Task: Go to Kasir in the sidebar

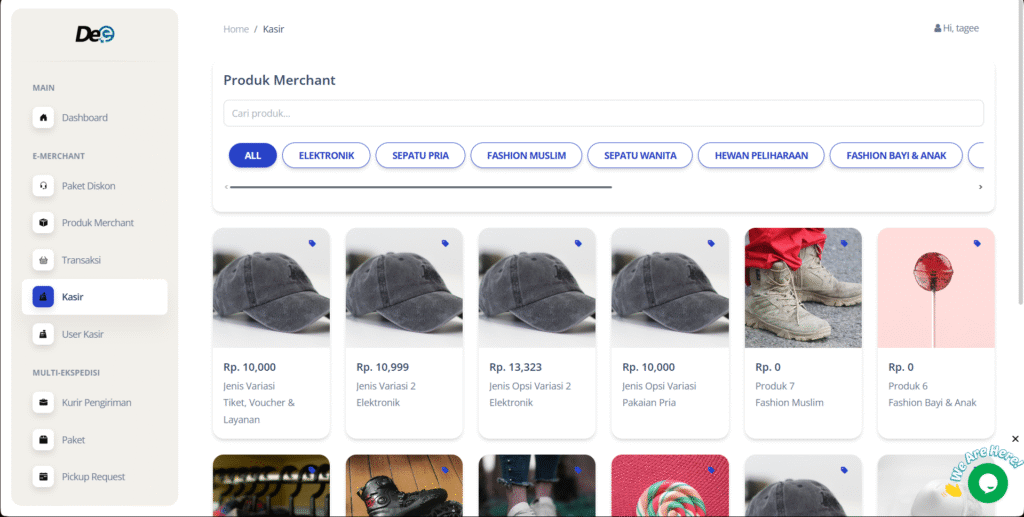Action: click(x=94, y=297)
